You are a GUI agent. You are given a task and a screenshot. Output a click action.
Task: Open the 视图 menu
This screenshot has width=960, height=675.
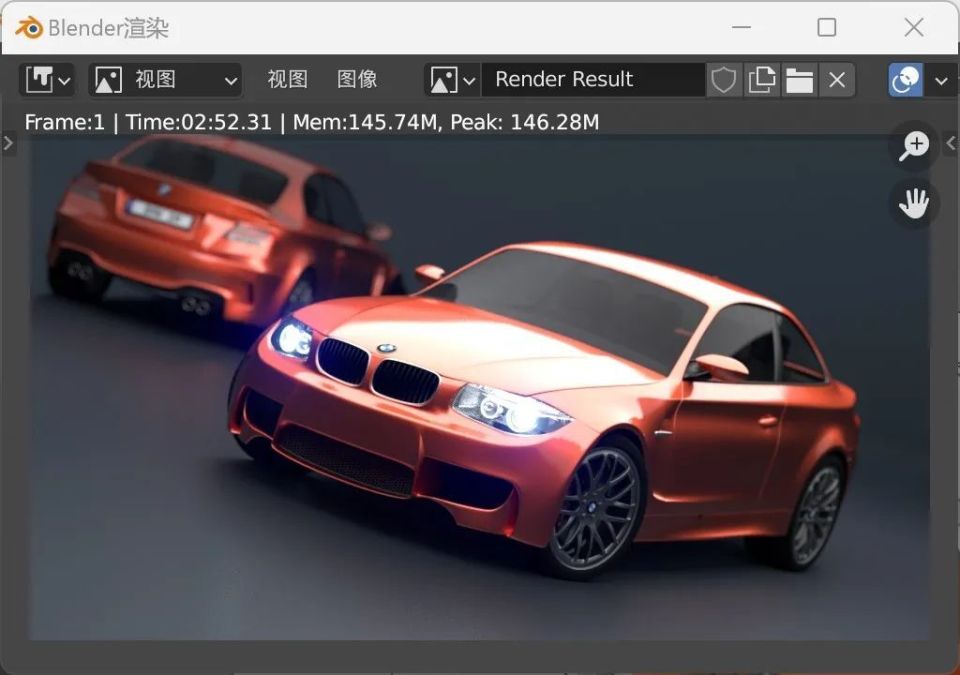pos(287,80)
